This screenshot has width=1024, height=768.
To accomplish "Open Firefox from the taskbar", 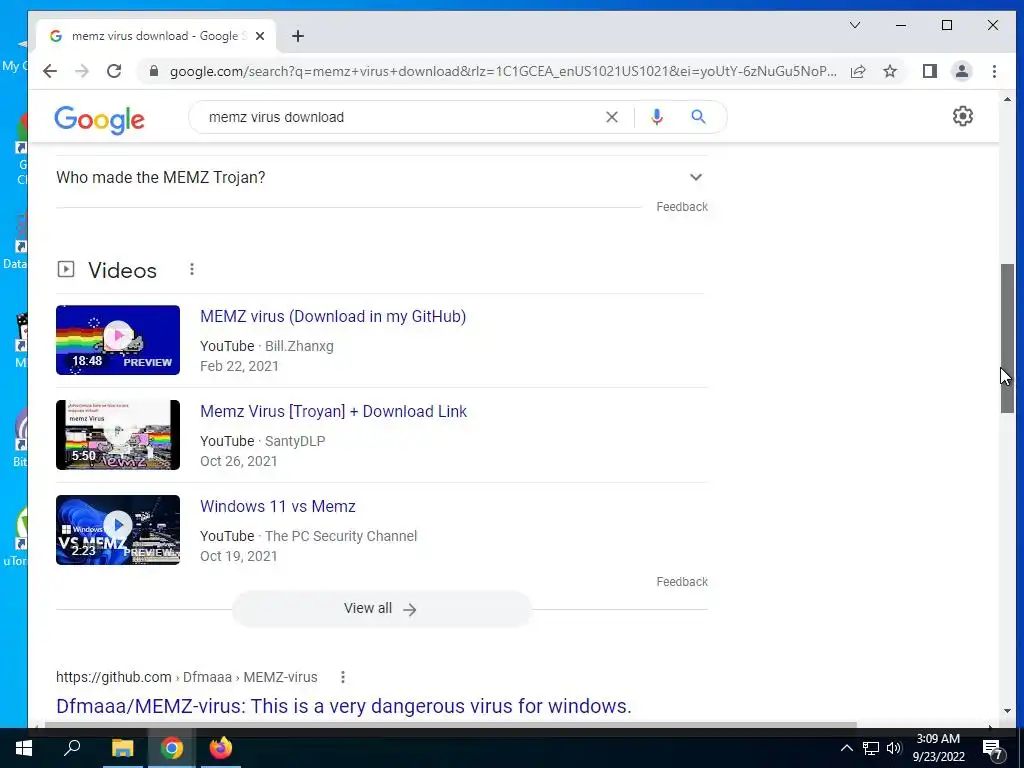I will [221, 748].
